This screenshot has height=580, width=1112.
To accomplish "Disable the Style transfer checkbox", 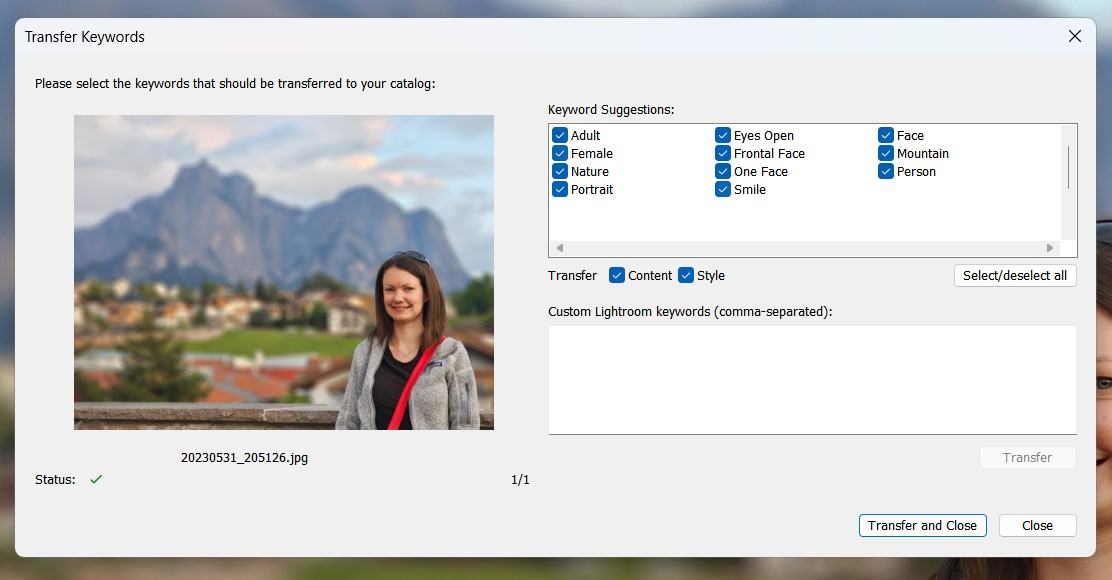I will pos(686,275).
